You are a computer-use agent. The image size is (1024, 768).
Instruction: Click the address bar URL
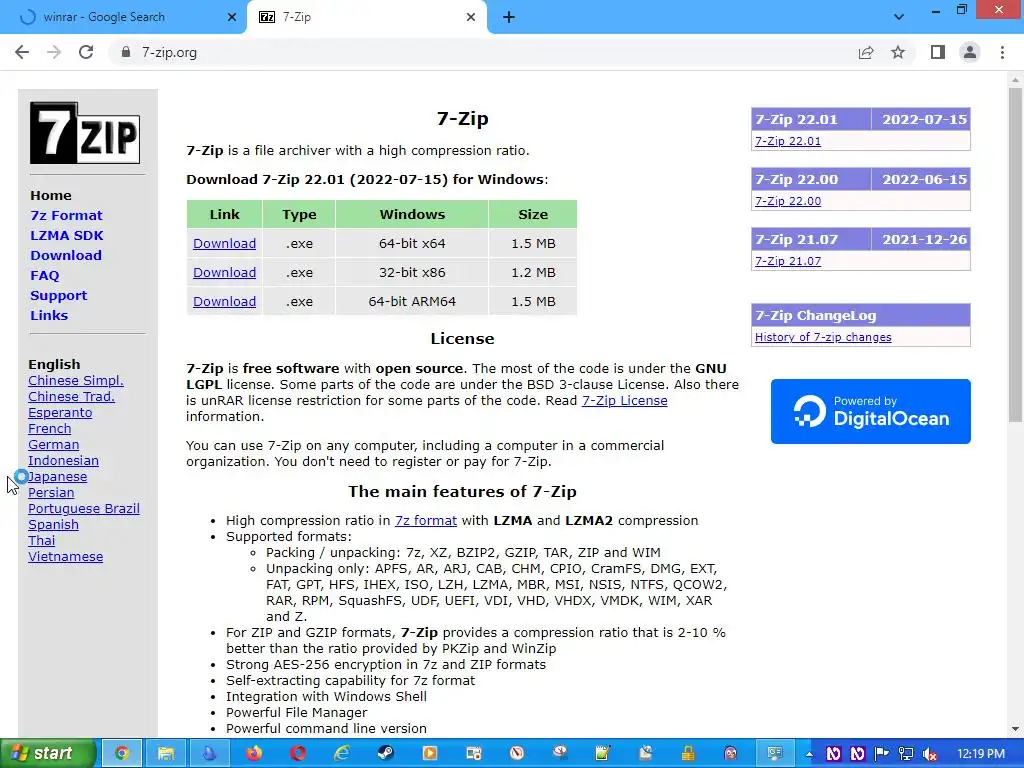(169, 52)
